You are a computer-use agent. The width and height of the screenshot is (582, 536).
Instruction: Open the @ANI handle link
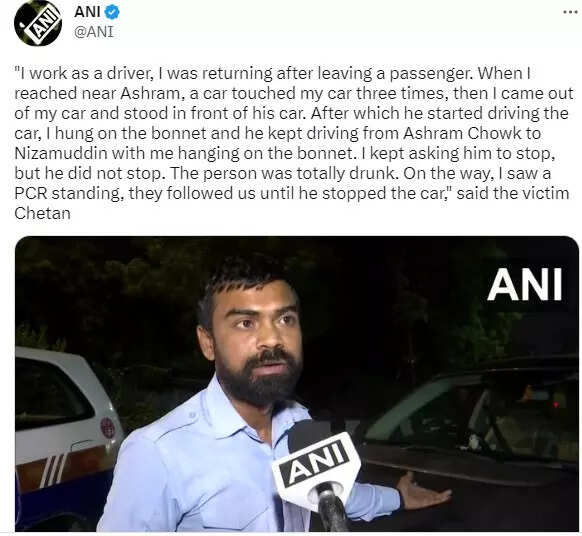pos(94,32)
